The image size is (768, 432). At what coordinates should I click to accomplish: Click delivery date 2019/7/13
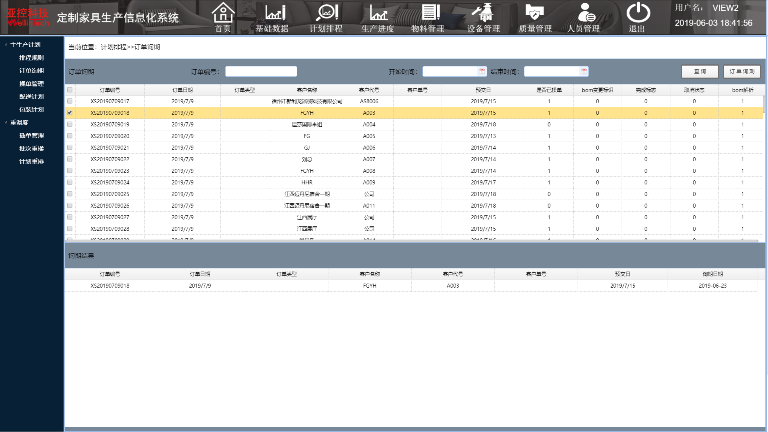[x=483, y=136]
